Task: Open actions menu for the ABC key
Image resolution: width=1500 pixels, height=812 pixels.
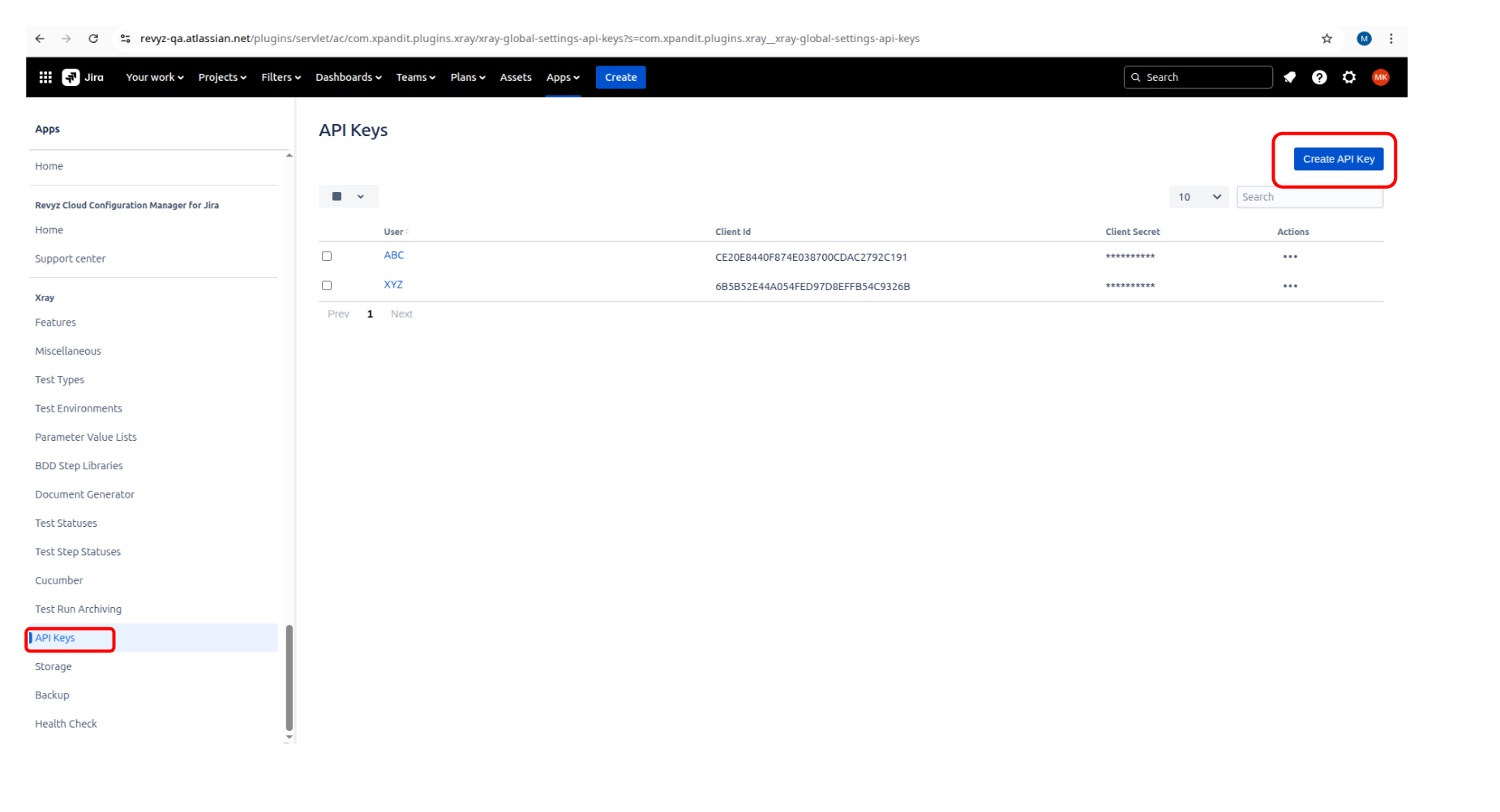Action: [1291, 256]
